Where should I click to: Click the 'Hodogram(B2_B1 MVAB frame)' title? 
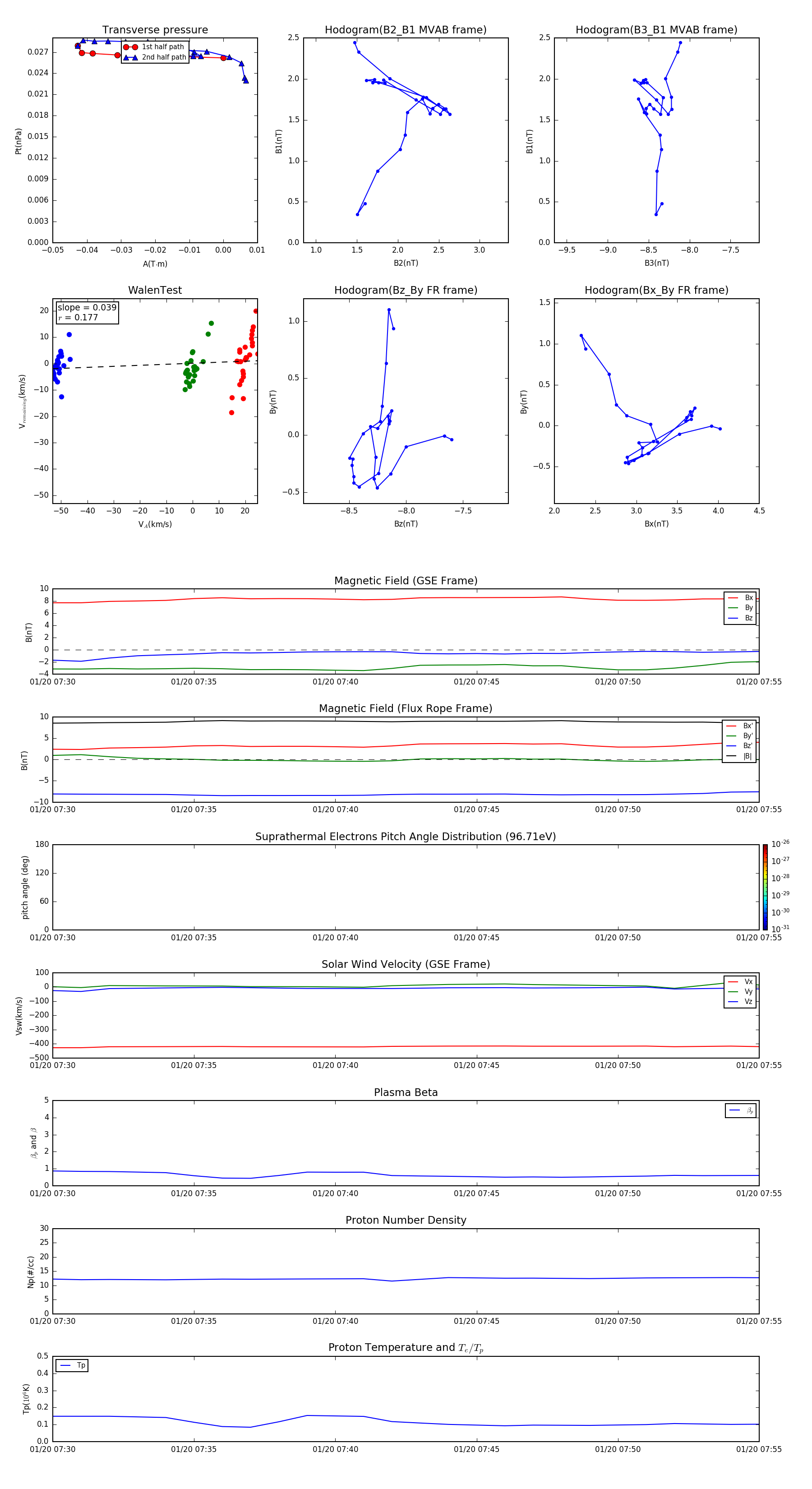[406, 30]
